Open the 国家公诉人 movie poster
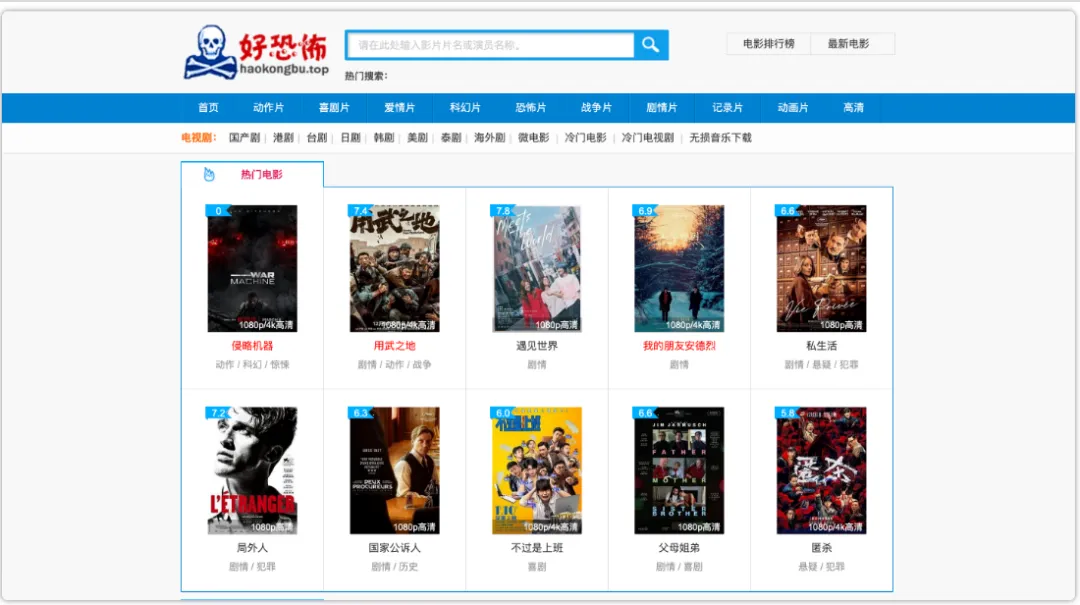1080x605 pixels. pos(395,471)
